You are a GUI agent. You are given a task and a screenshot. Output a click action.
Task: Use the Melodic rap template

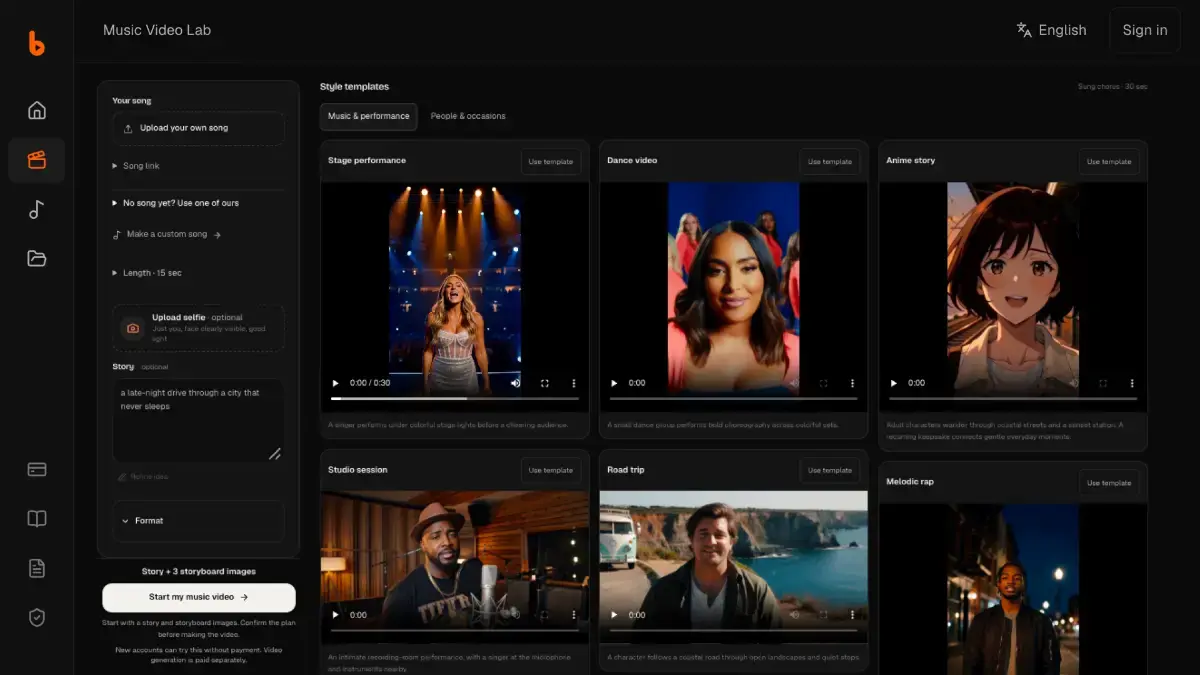point(1109,483)
